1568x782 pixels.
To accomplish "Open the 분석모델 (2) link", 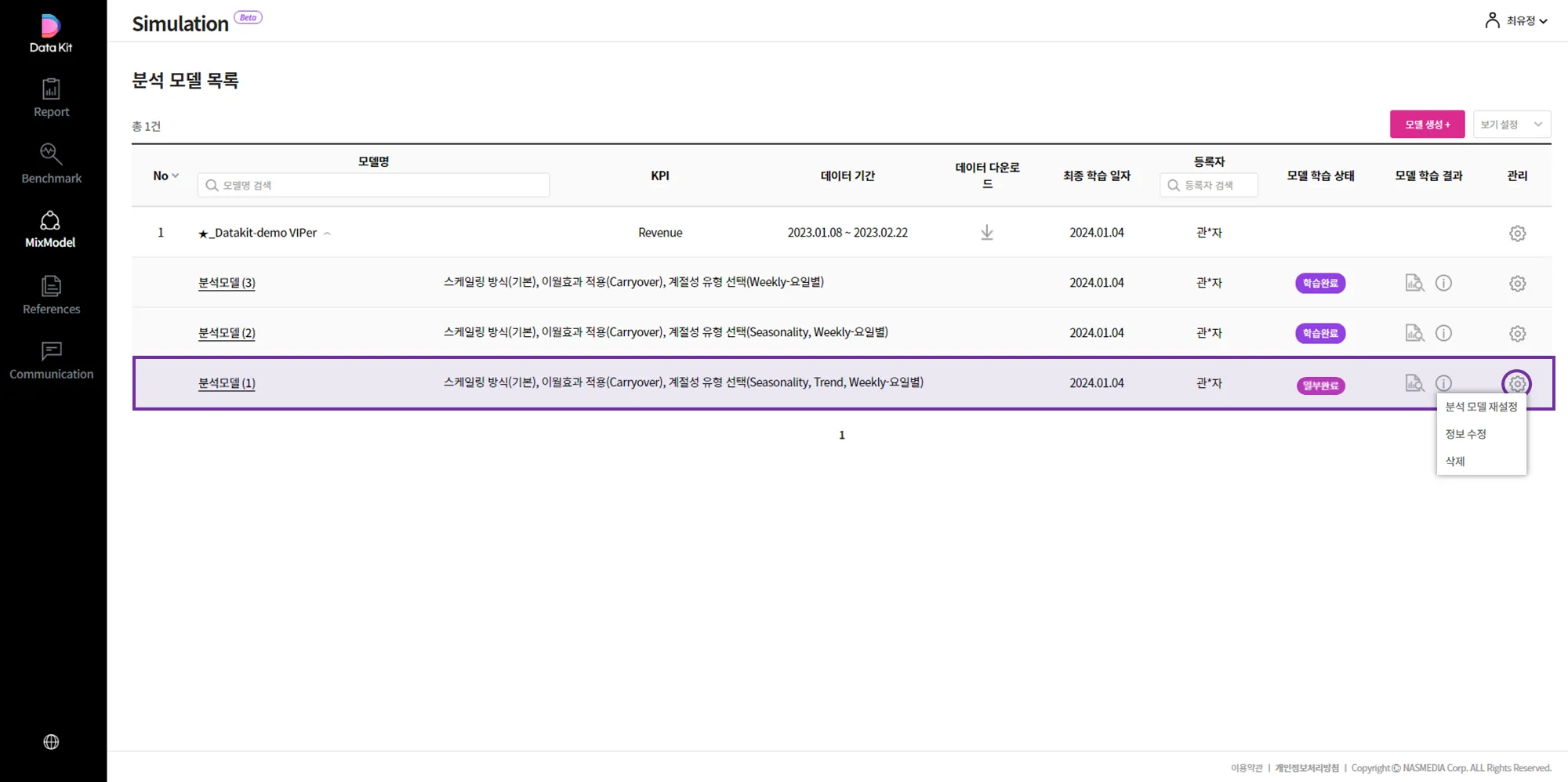I will tap(227, 333).
